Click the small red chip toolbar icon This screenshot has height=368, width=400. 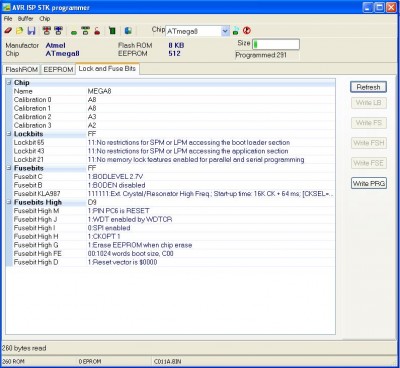(97, 31)
